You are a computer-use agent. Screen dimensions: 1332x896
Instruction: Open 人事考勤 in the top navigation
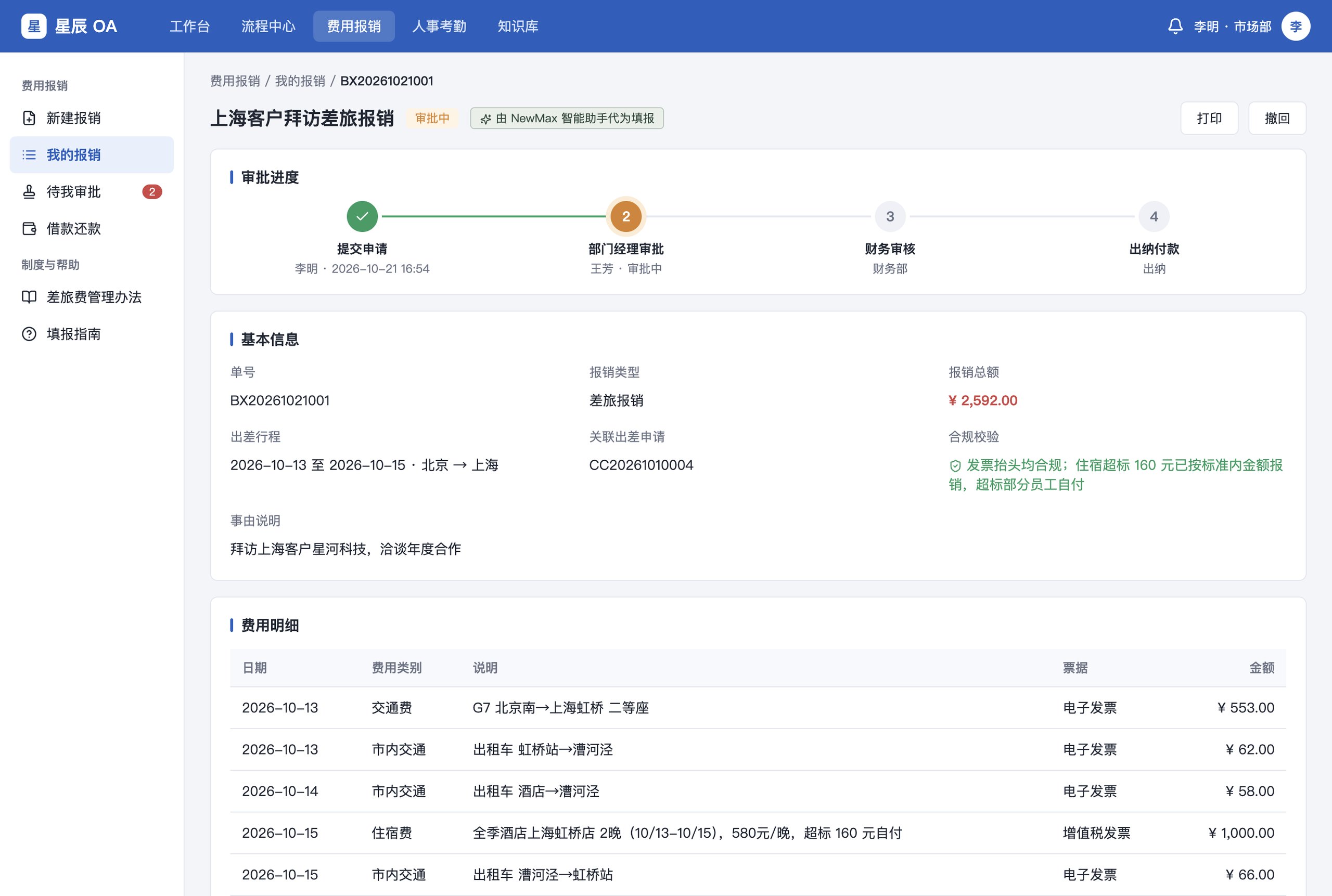(x=439, y=27)
